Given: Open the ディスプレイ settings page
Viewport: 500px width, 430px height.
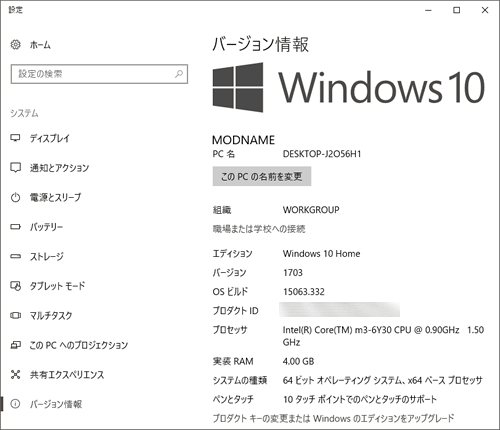Looking at the screenshot, I should point(50,138).
